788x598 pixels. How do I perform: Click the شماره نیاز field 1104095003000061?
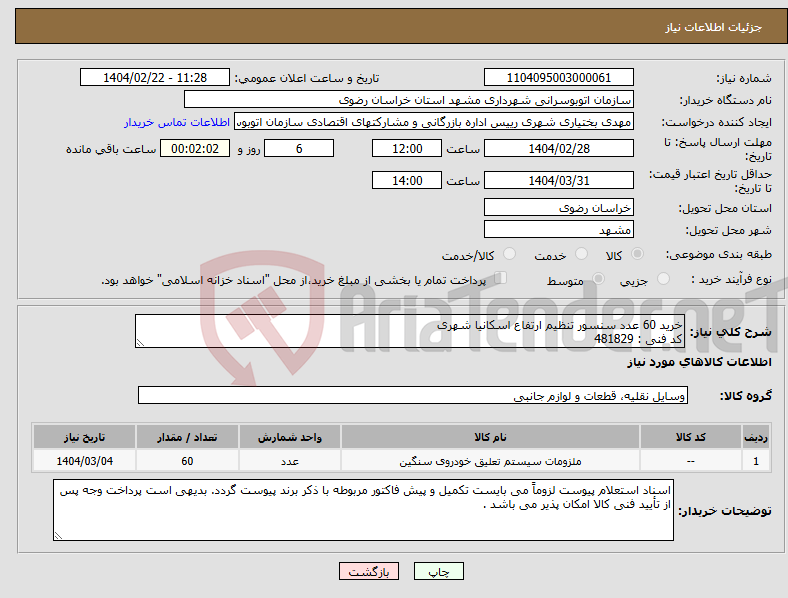point(558,77)
